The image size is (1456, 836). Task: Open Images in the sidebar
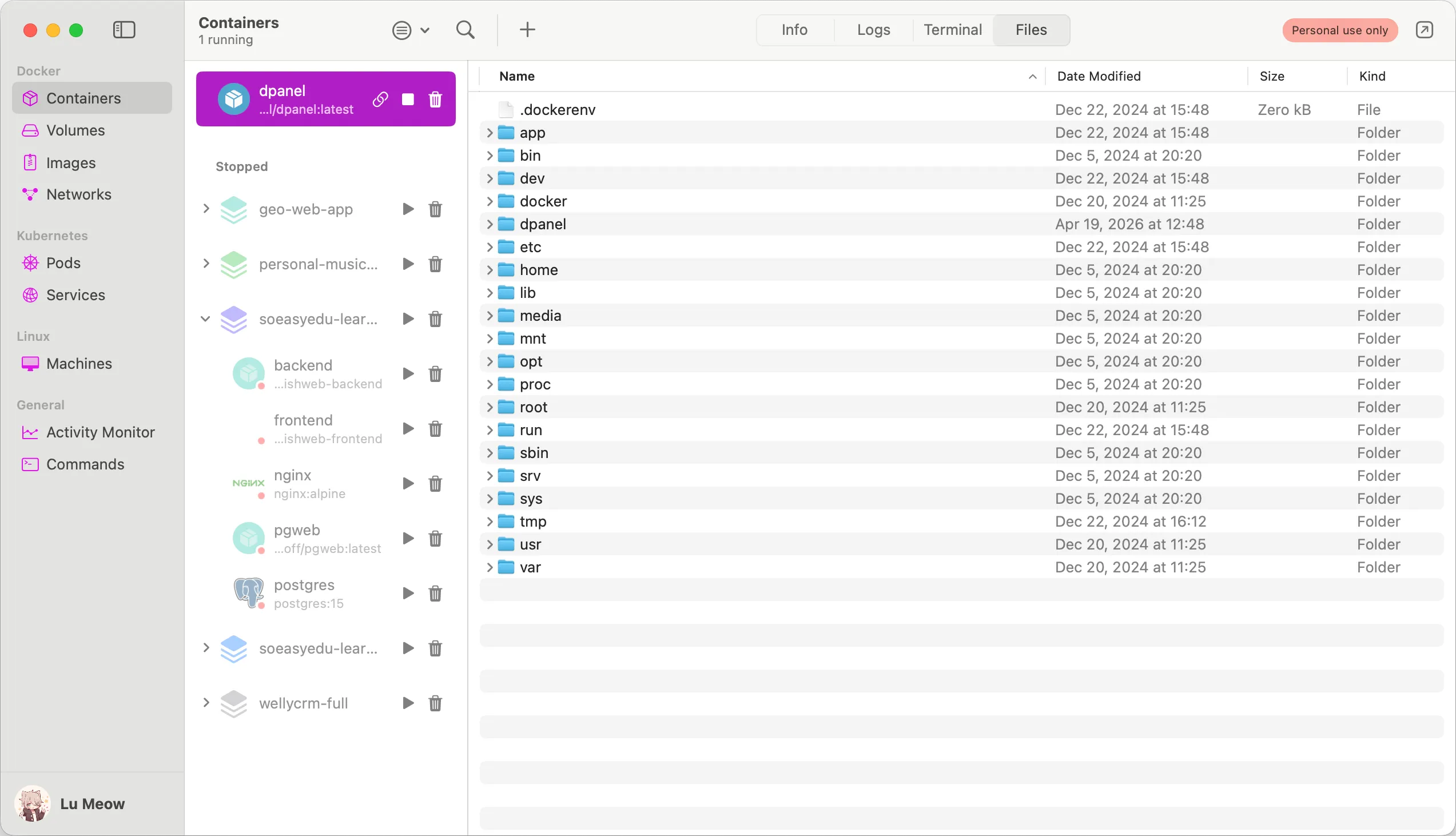click(92, 162)
